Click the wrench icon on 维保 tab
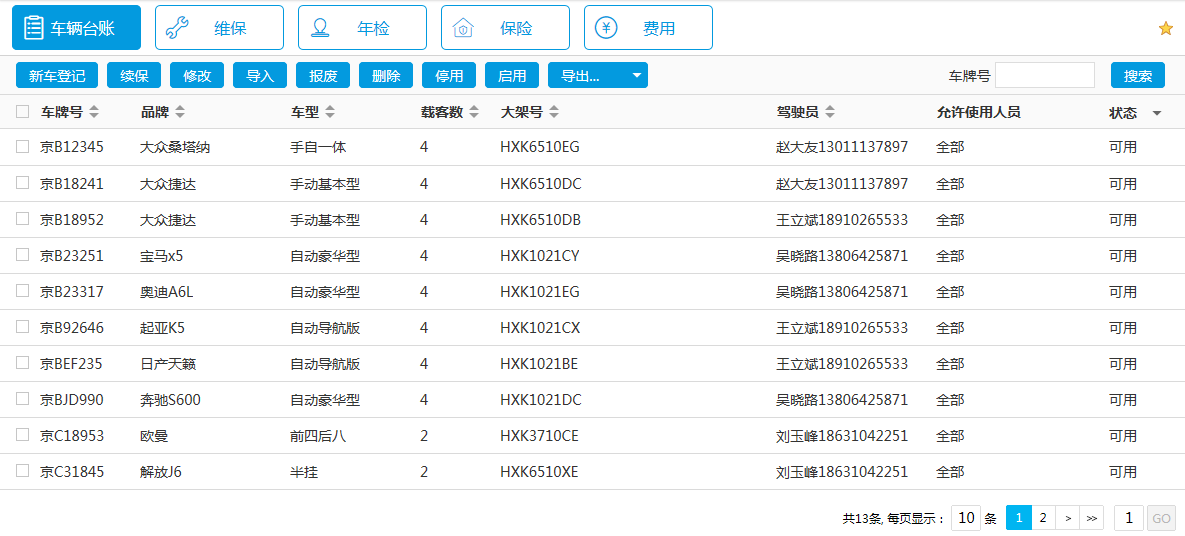1185x536 pixels. 177,28
